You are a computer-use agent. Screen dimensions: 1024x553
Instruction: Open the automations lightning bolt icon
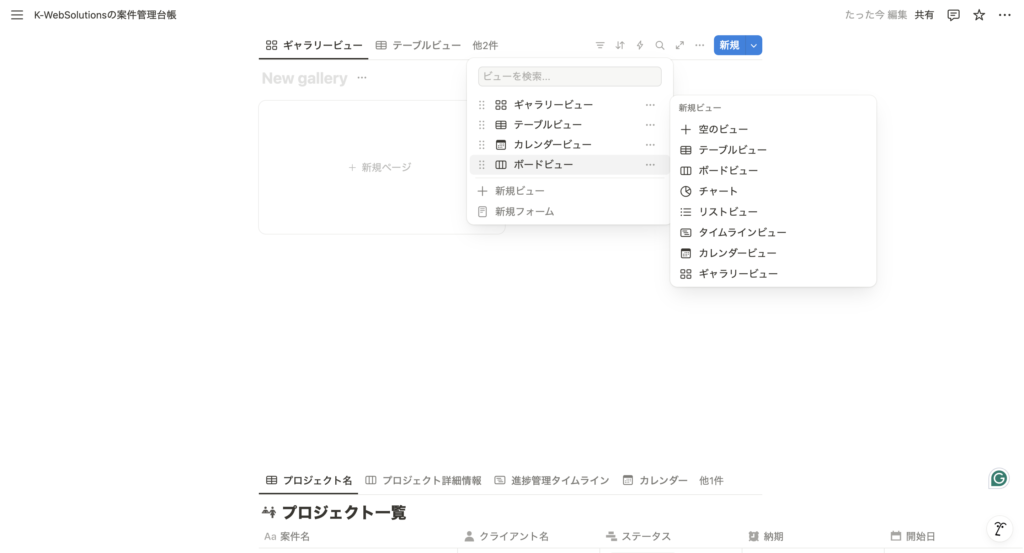pos(640,45)
